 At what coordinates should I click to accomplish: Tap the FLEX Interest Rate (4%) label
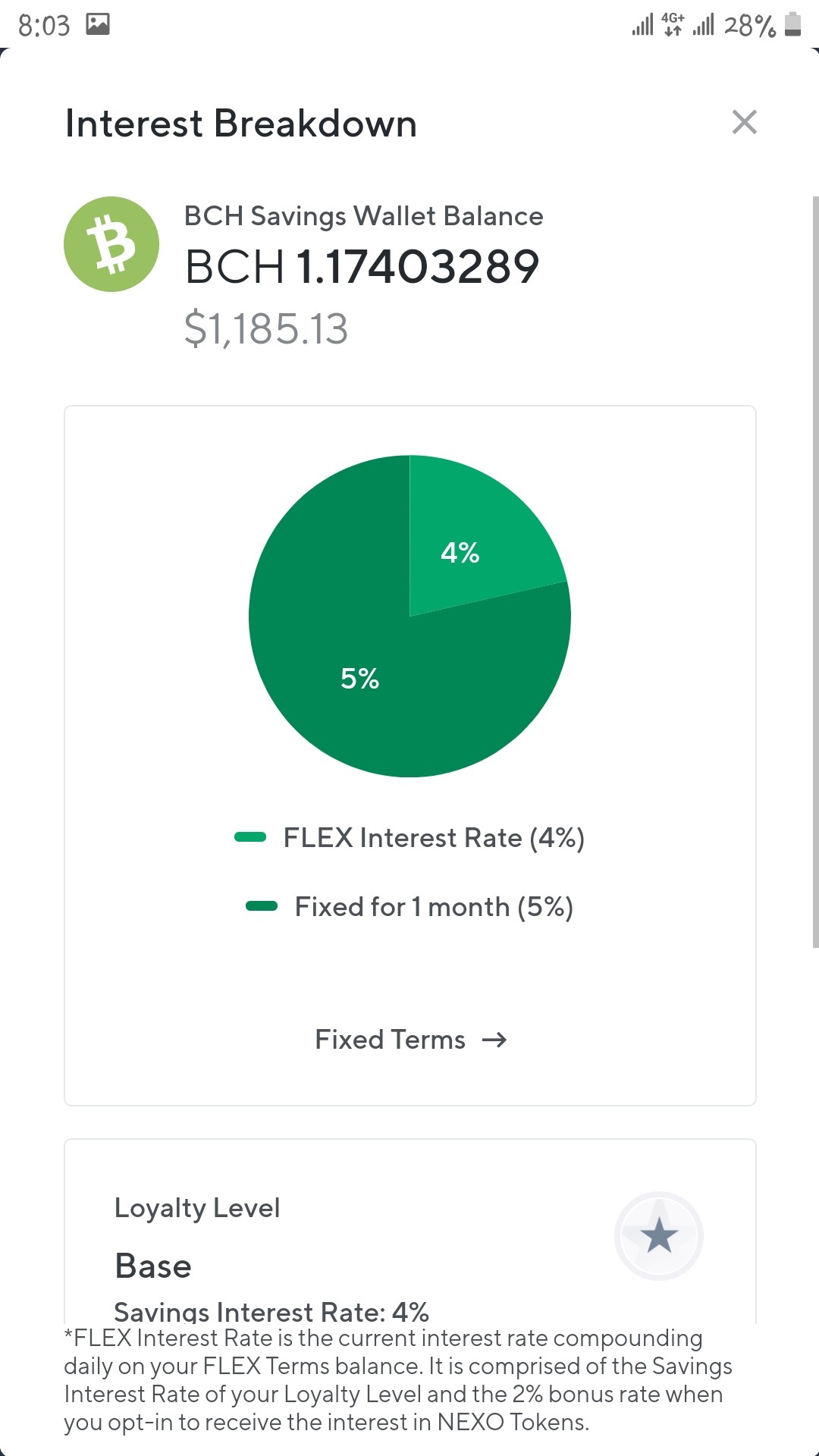[x=434, y=838]
